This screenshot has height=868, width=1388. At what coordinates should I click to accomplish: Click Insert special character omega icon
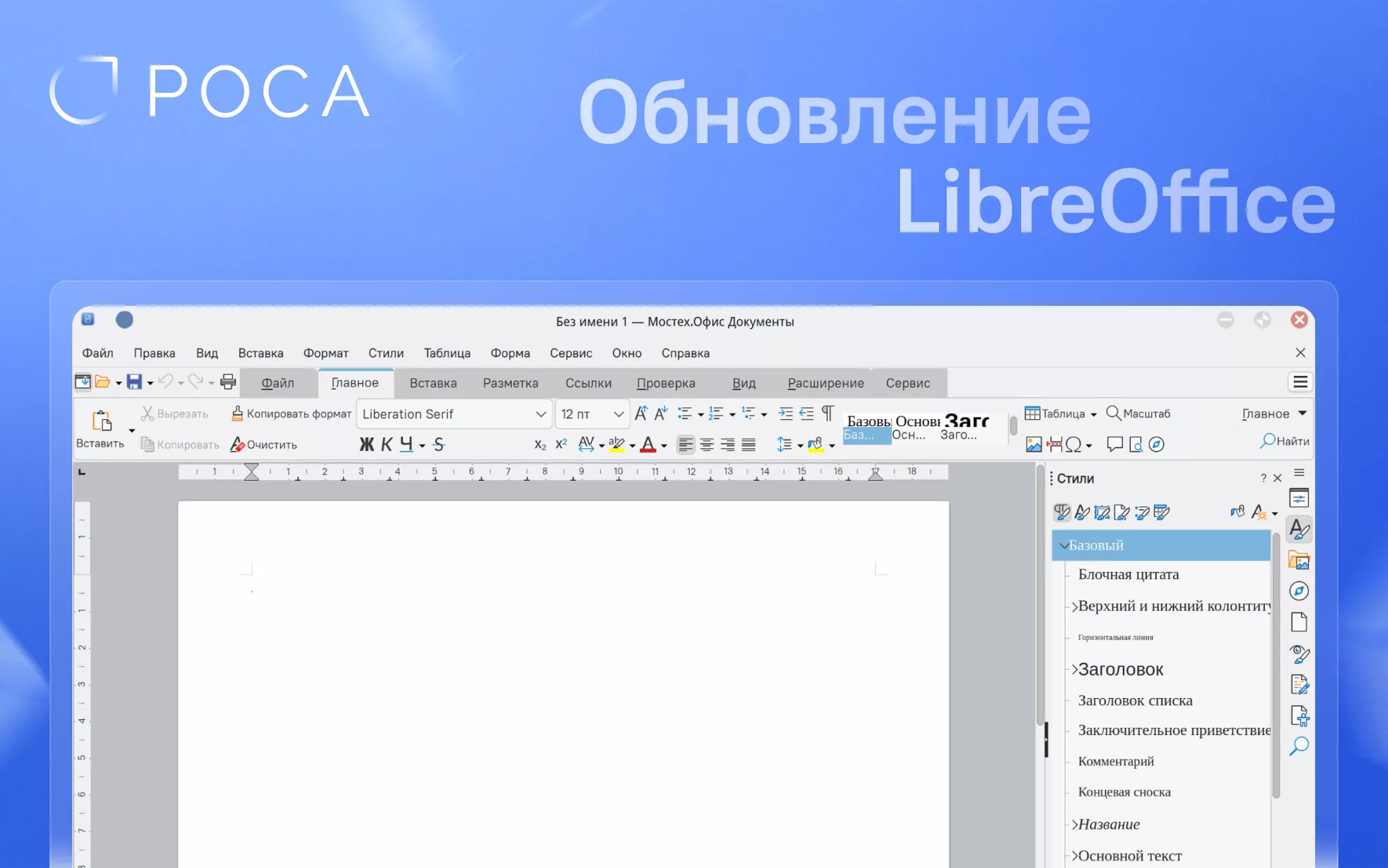(1073, 445)
